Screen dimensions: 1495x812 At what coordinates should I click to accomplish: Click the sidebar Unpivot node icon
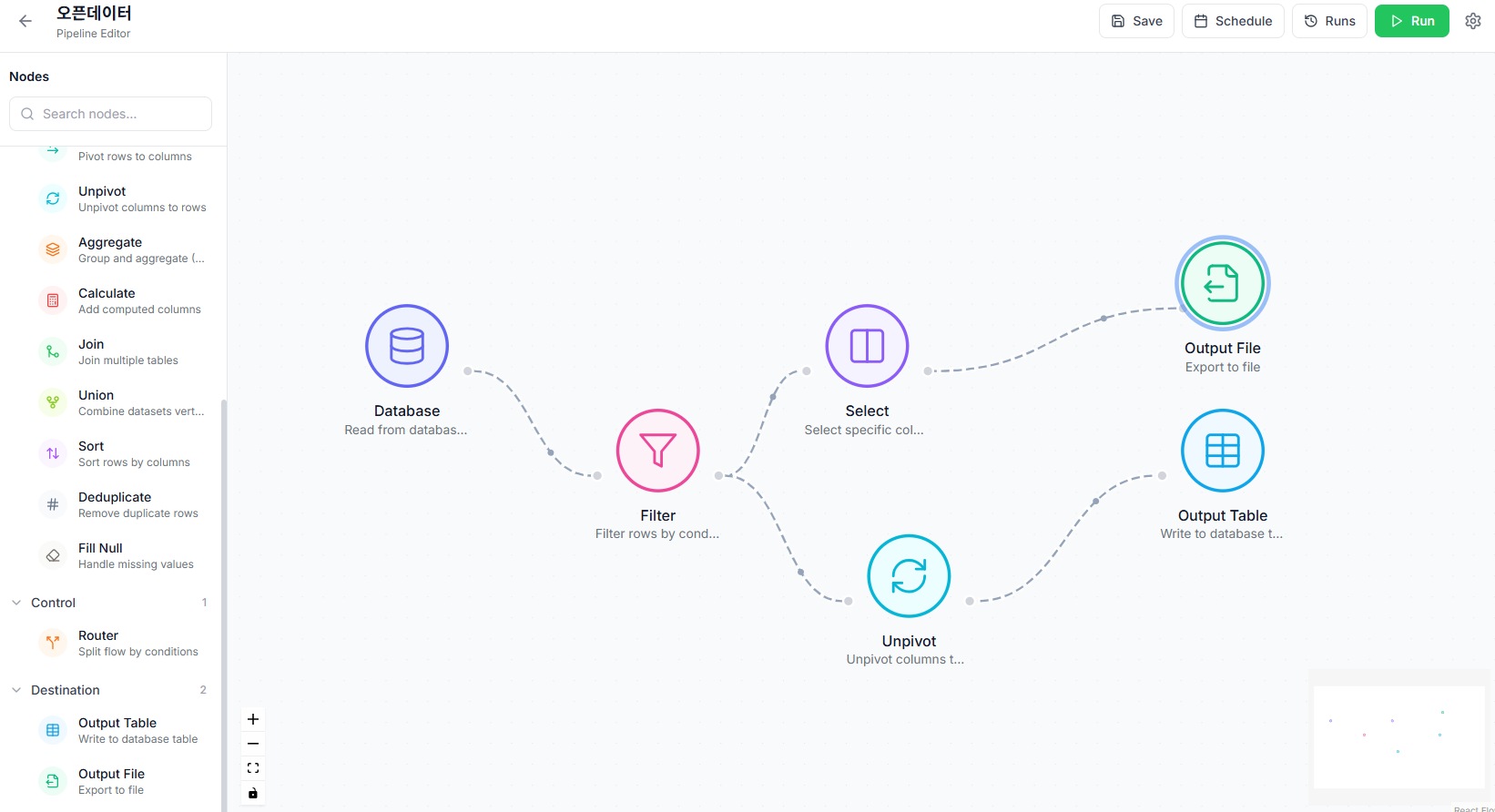pyautogui.click(x=53, y=198)
